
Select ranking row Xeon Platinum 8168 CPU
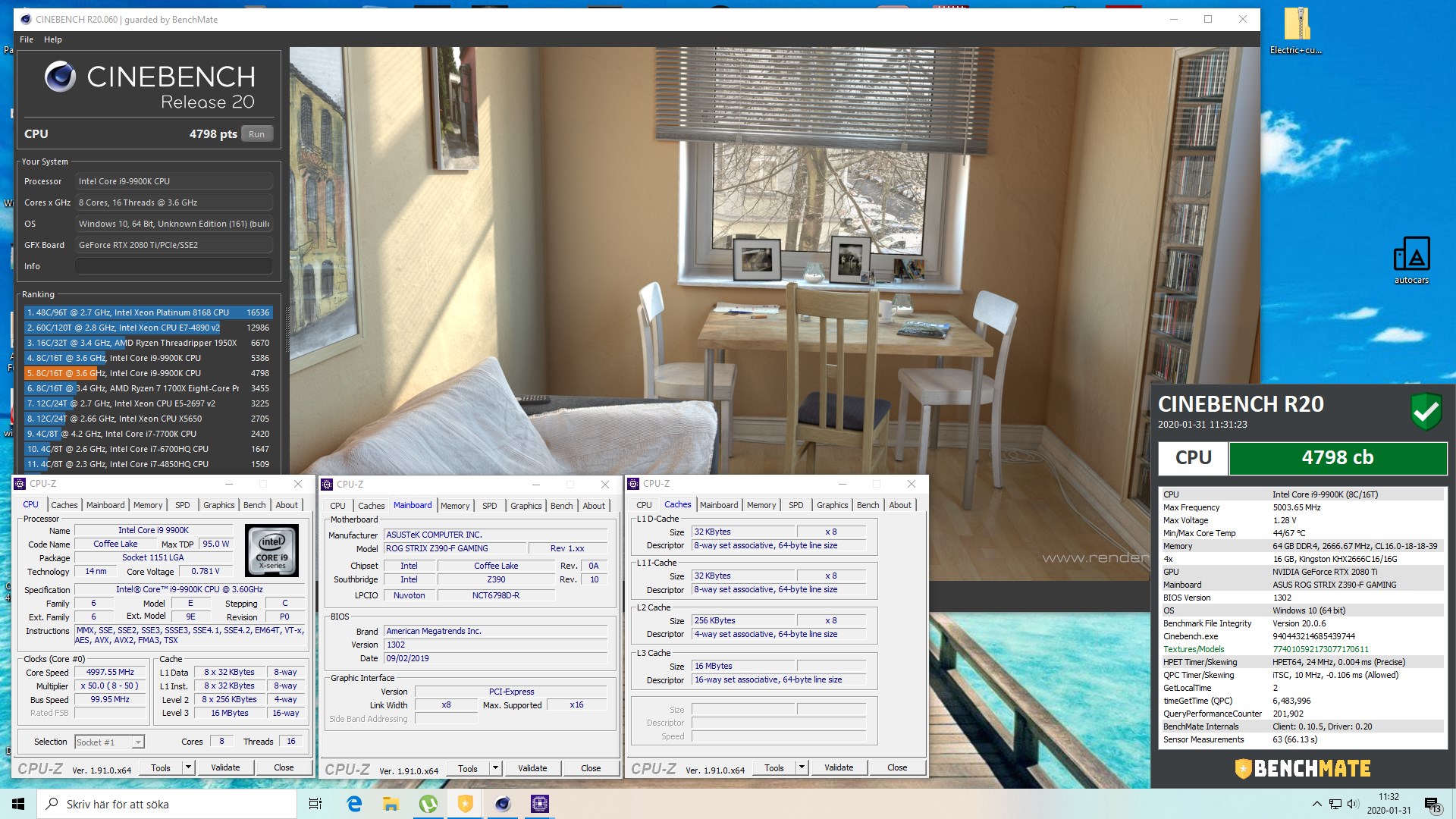point(147,312)
